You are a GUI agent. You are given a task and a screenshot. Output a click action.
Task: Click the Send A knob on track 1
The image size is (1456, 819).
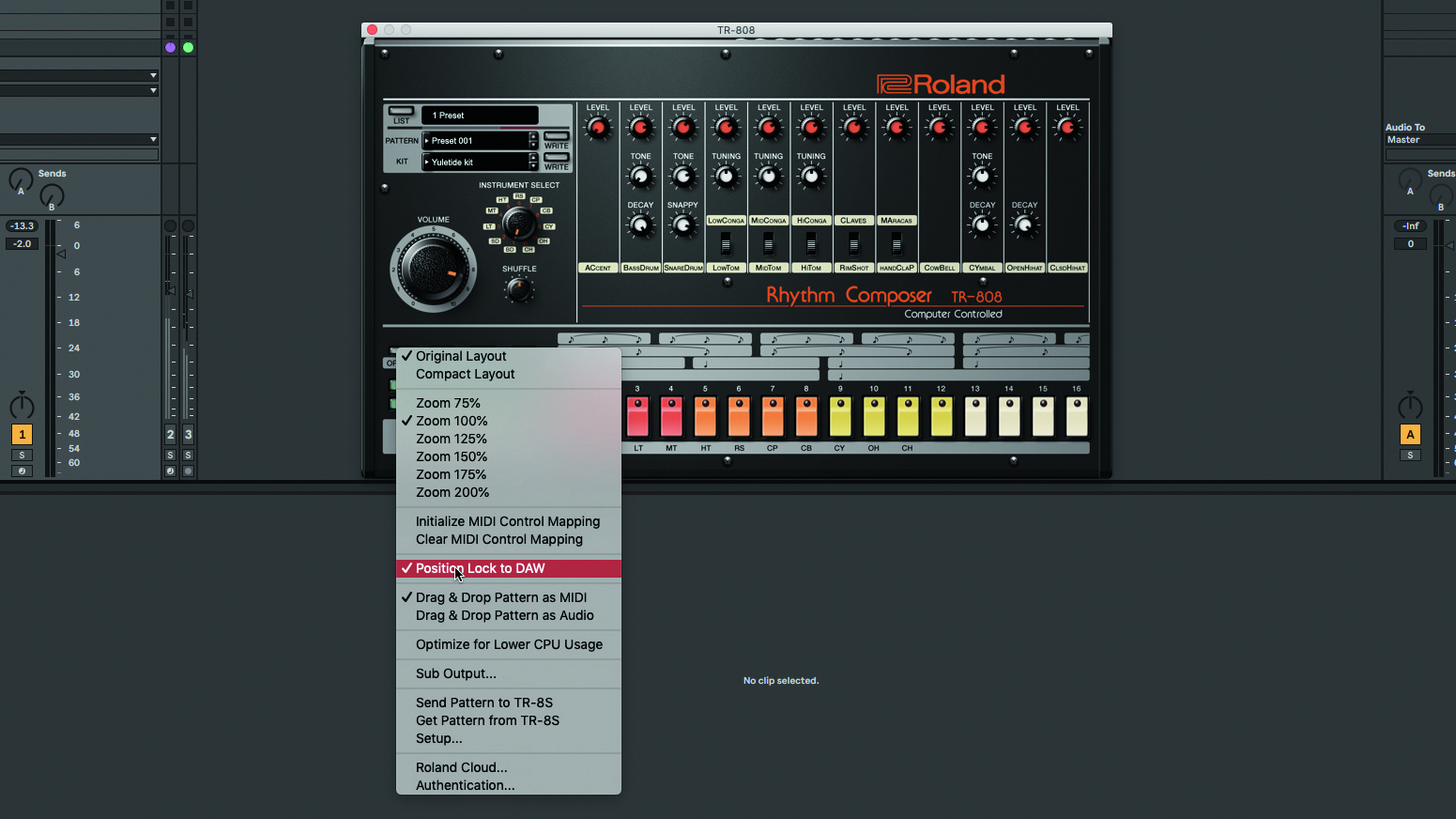click(x=21, y=179)
